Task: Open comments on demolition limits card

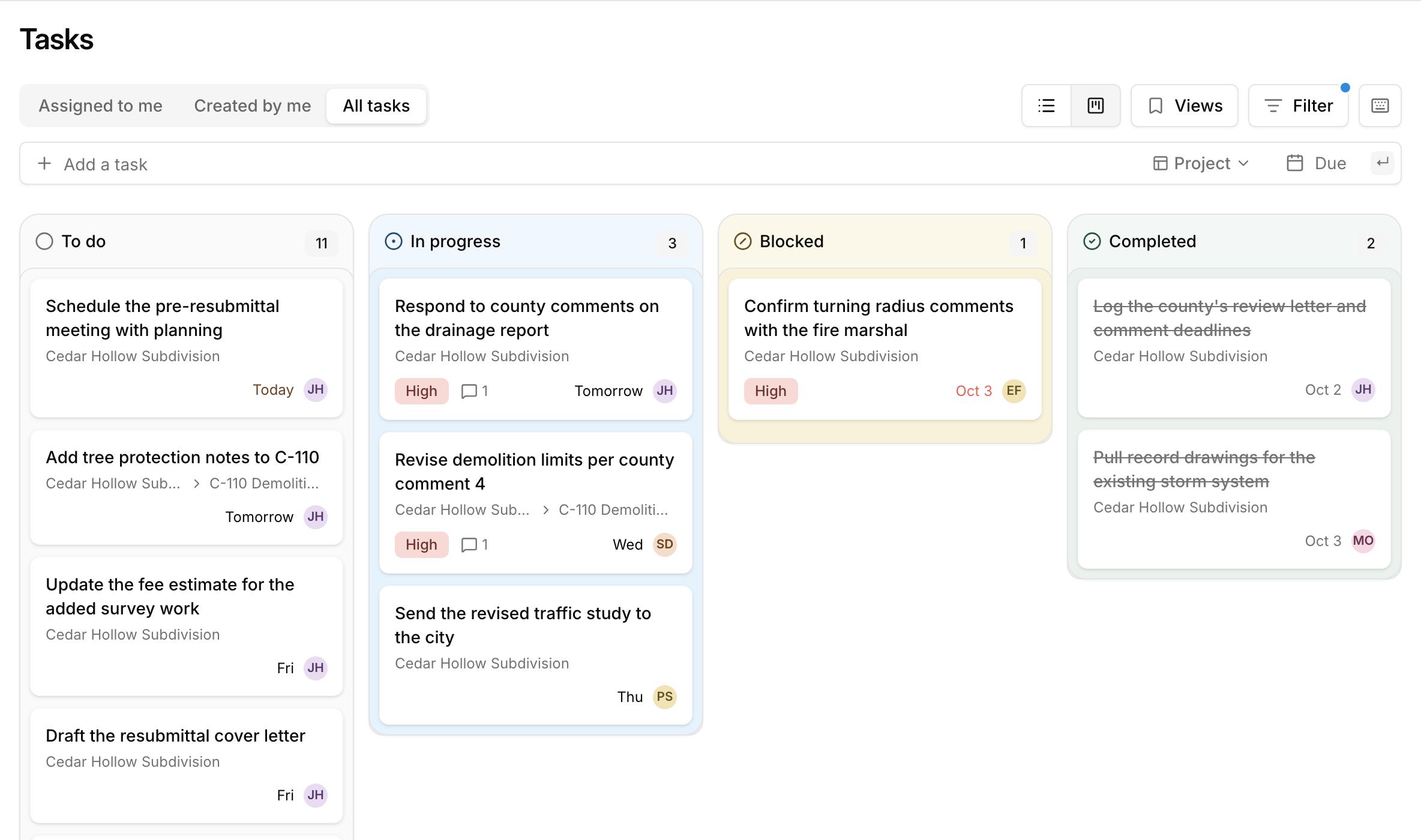Action: click(474, 545)
